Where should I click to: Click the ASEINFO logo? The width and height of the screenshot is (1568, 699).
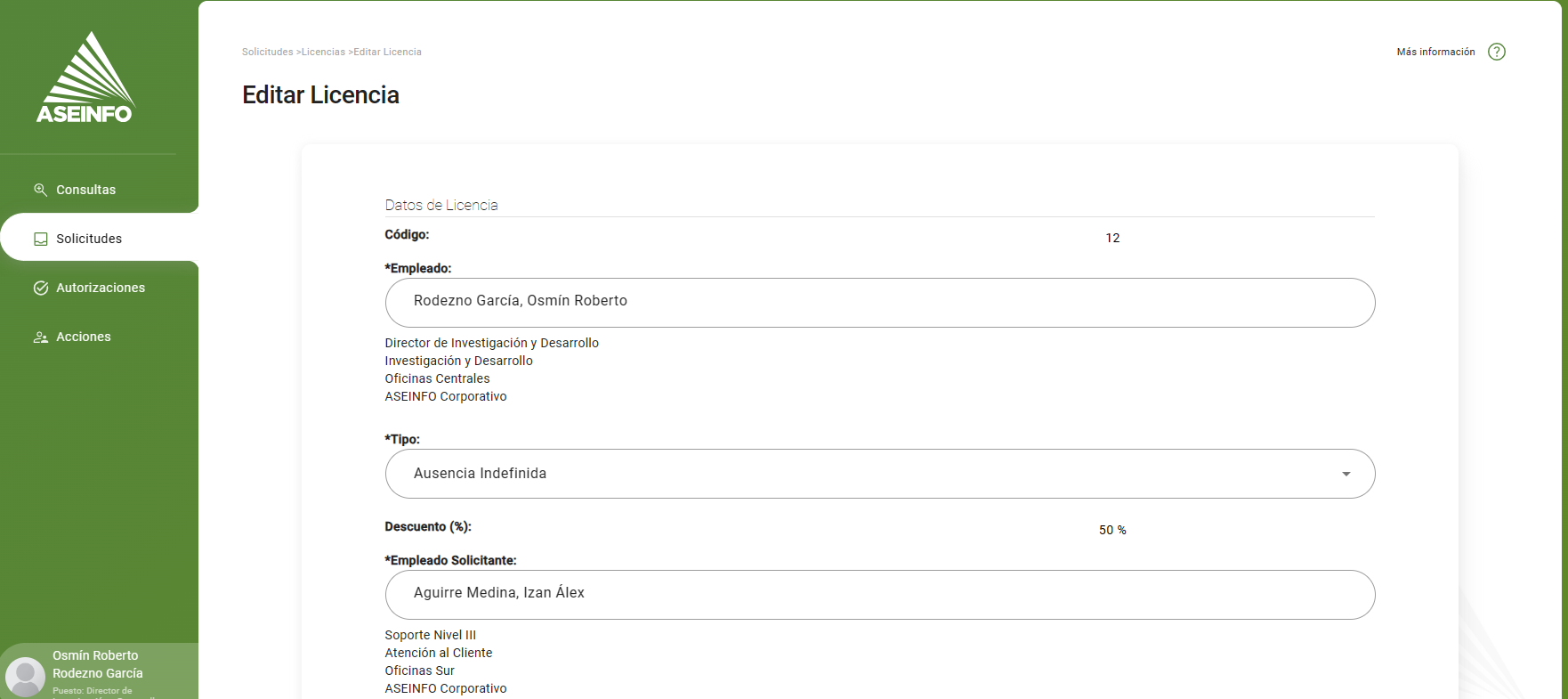(85, 78)
